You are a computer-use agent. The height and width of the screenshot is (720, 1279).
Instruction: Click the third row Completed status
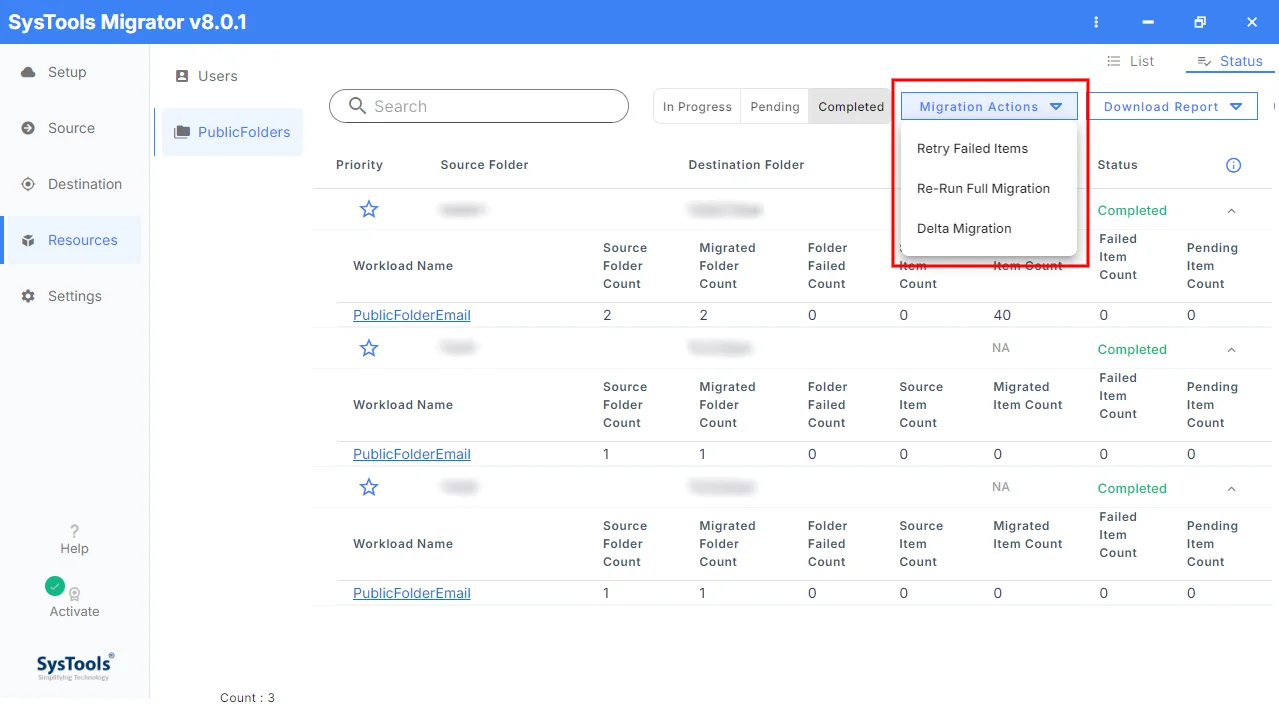1132,489
